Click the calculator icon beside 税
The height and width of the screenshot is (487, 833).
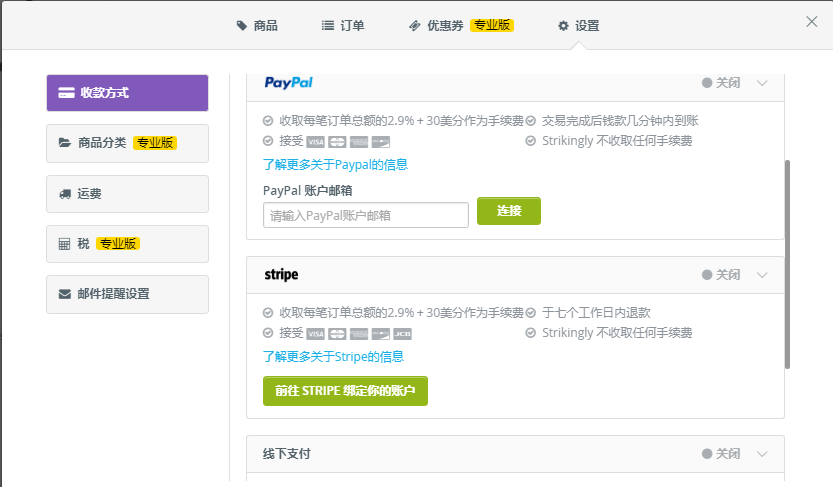tap(64, 244)
